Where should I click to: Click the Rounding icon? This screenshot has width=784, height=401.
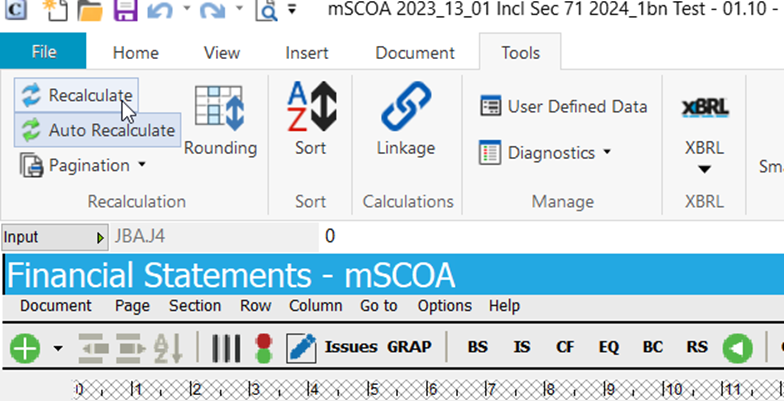[220, 120]
